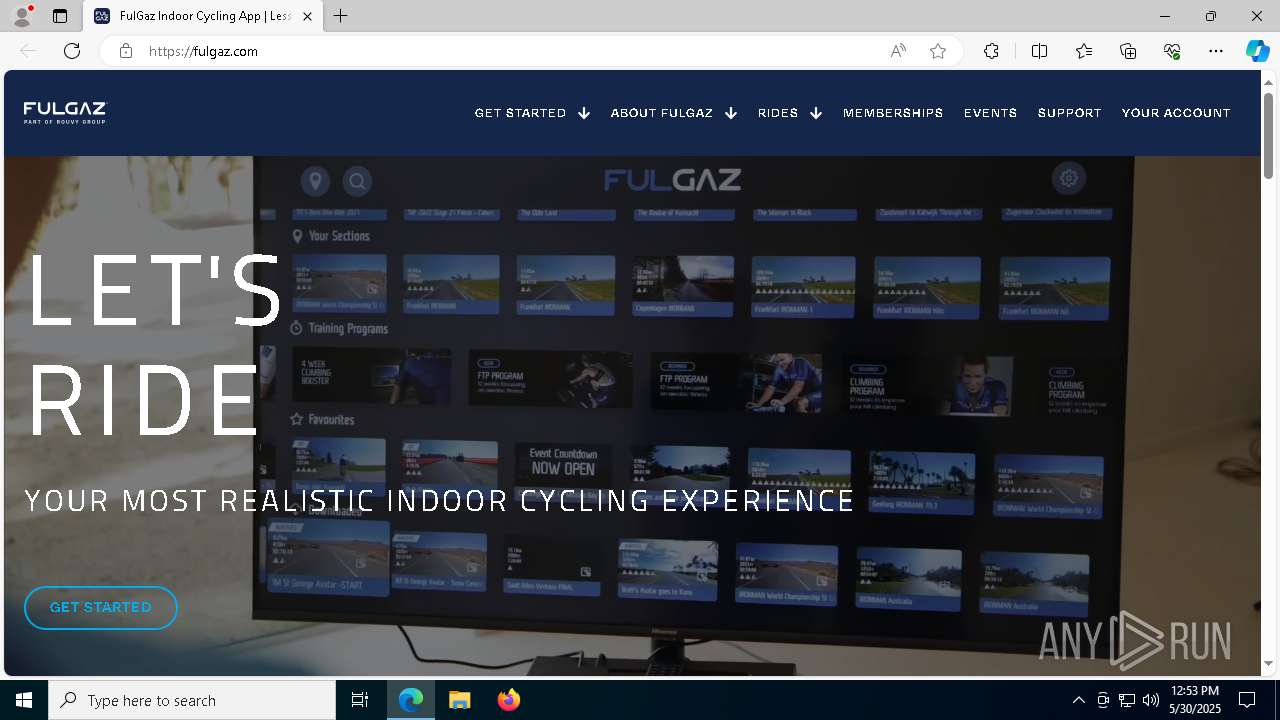Open File Explorer from taskbar
This screenshot has height=720, width=1280.
[460, 700]
